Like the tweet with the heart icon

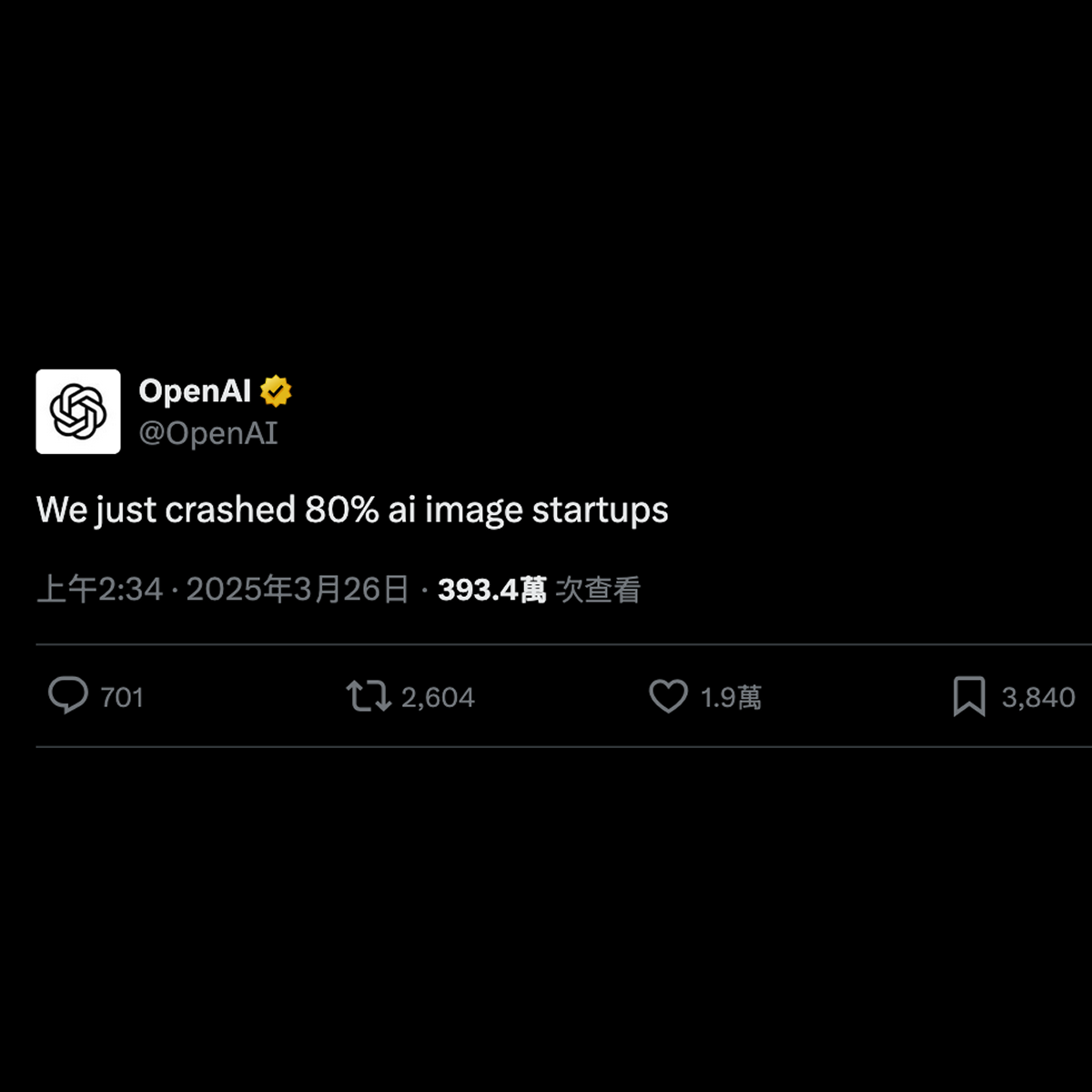tap(668, 697)
